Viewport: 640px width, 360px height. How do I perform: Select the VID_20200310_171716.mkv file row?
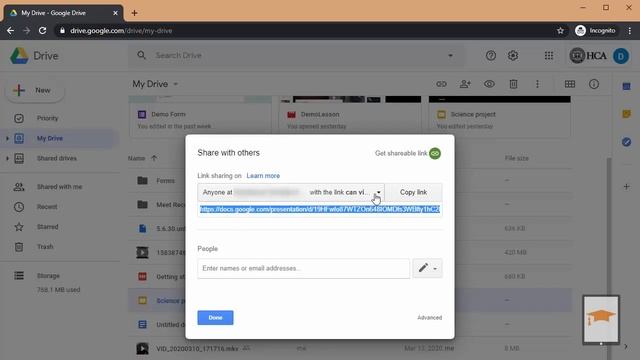(350, 348)
